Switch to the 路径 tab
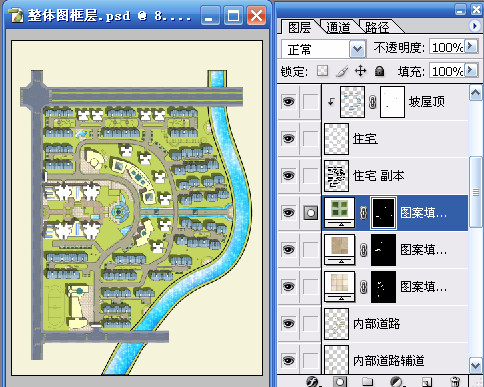Viewport: 484px width, 387px height. (x=377, y=27)
